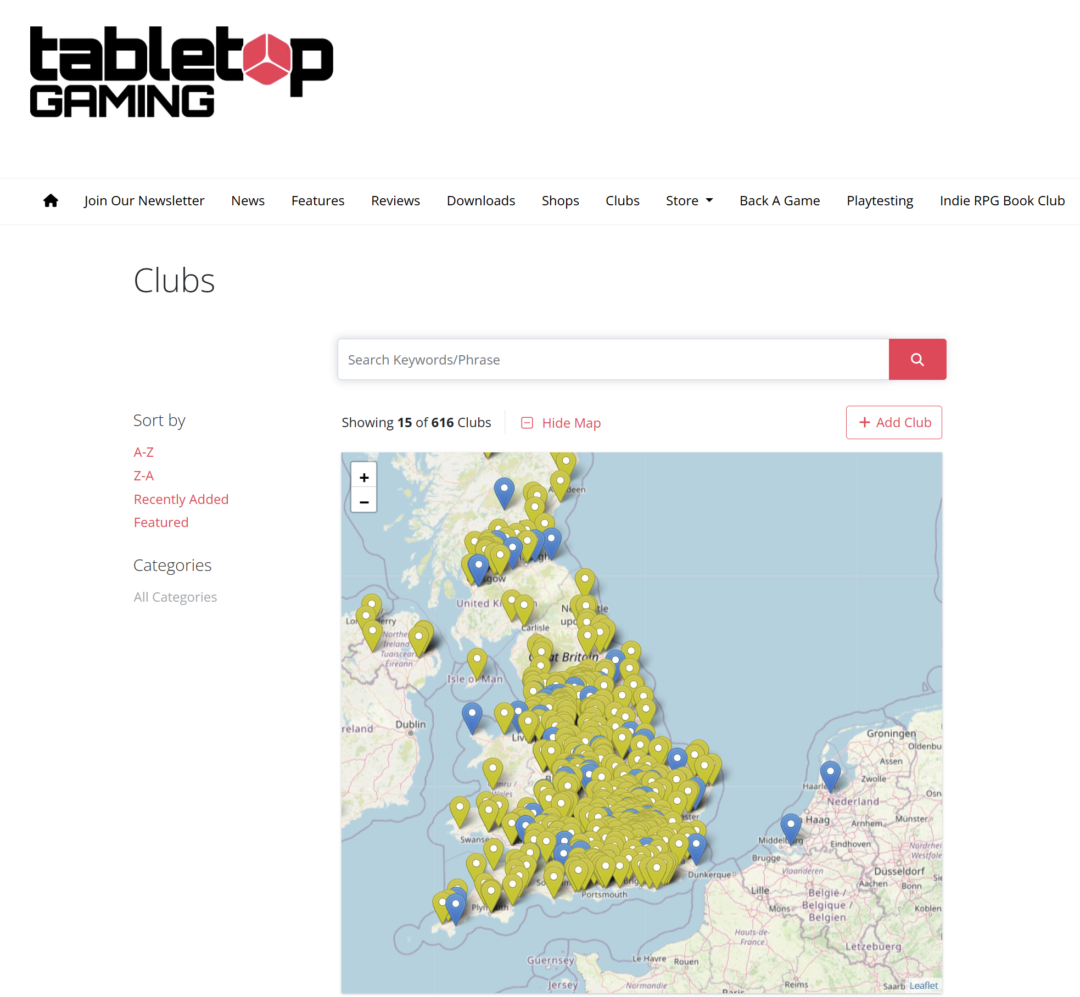Zoom out on the clubs map

pyautogui.click(x=364, y=502)
